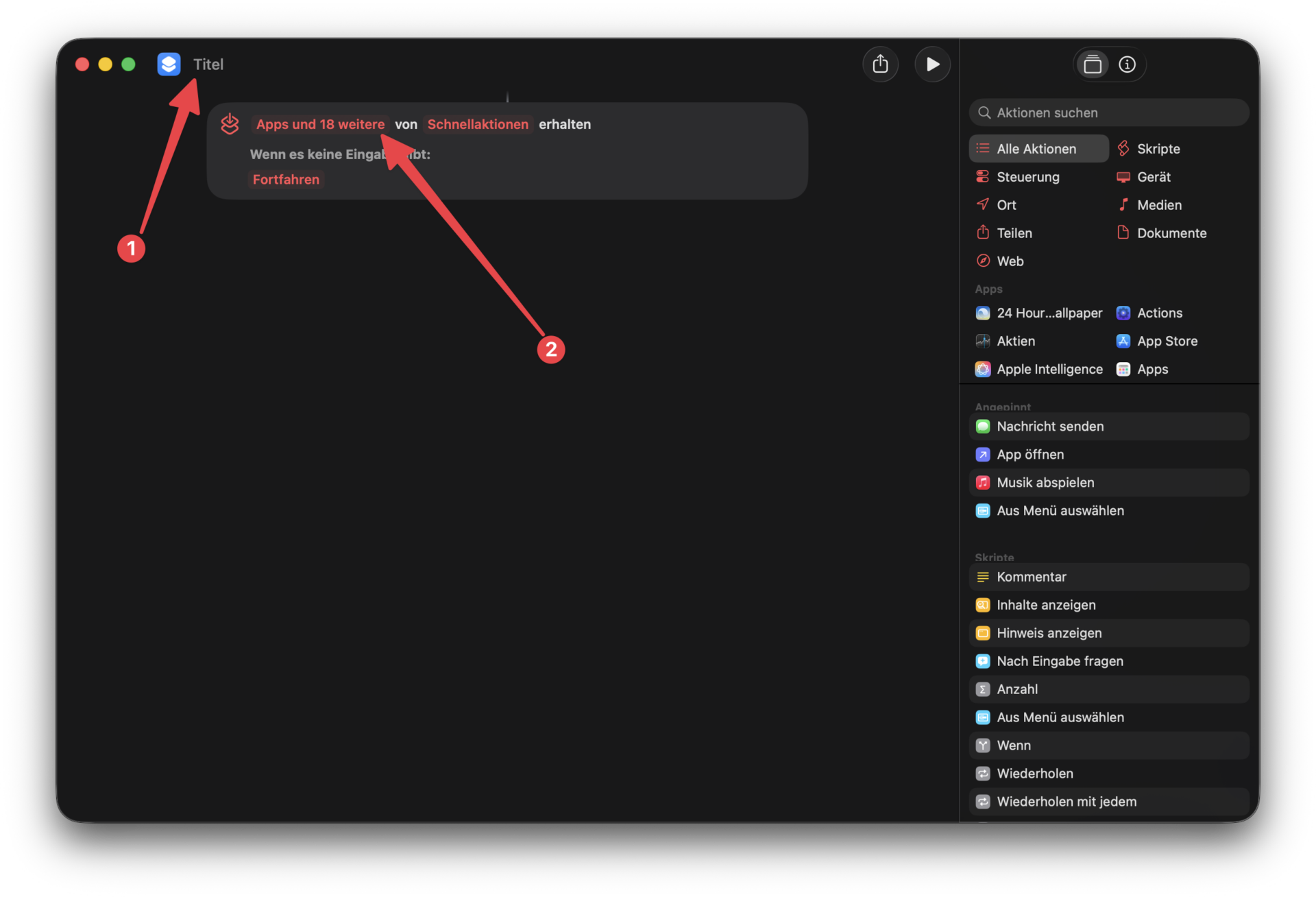
Task: Select the Apple Intelligence app entry
Action: click(x=1049, y=369)
